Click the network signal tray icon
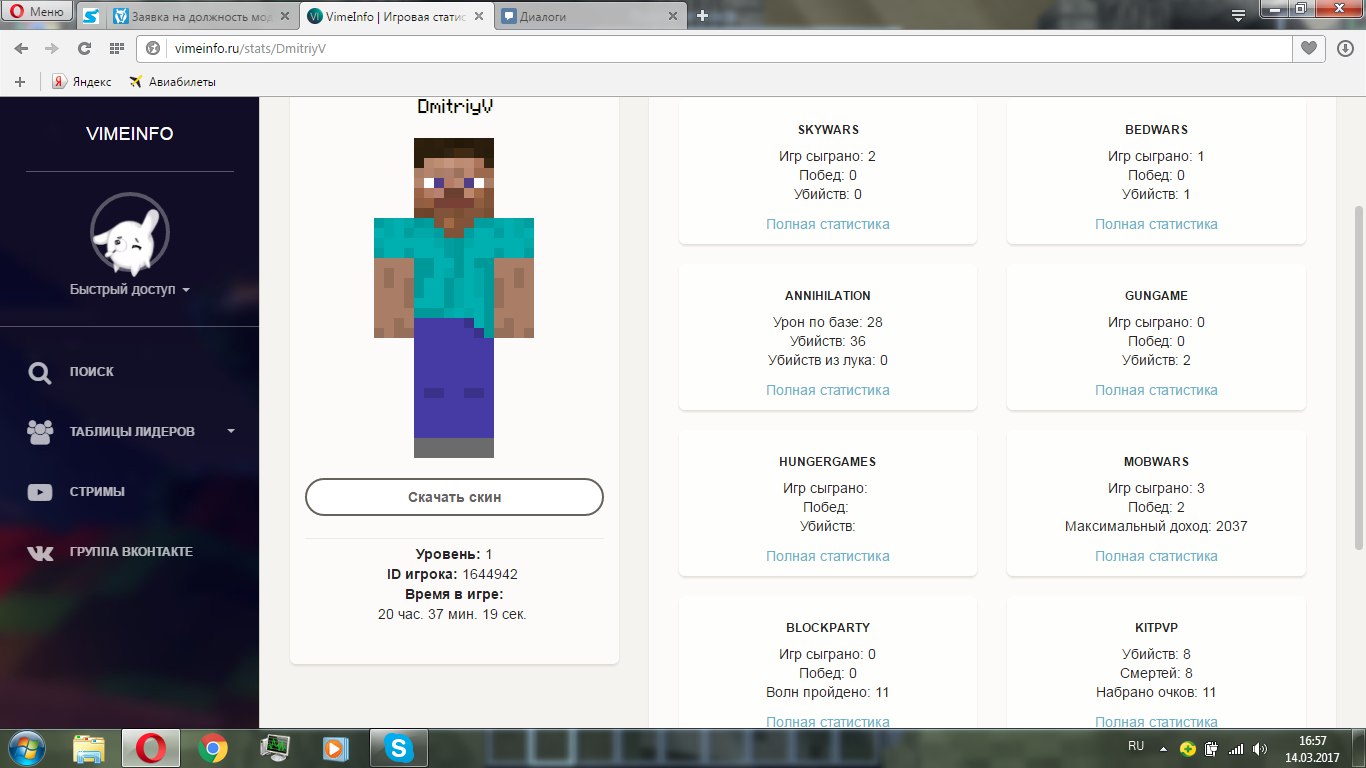1366x768 pixels. pos(1236,748)
